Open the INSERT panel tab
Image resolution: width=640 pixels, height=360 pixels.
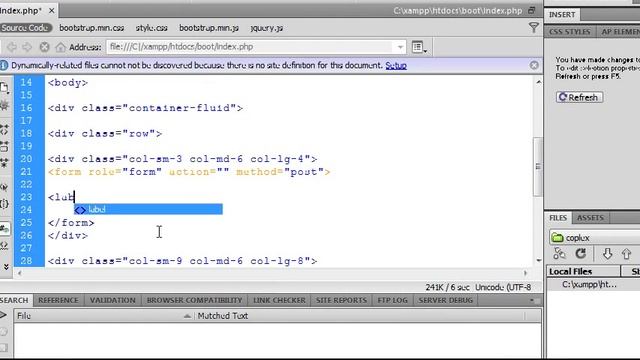562,15
